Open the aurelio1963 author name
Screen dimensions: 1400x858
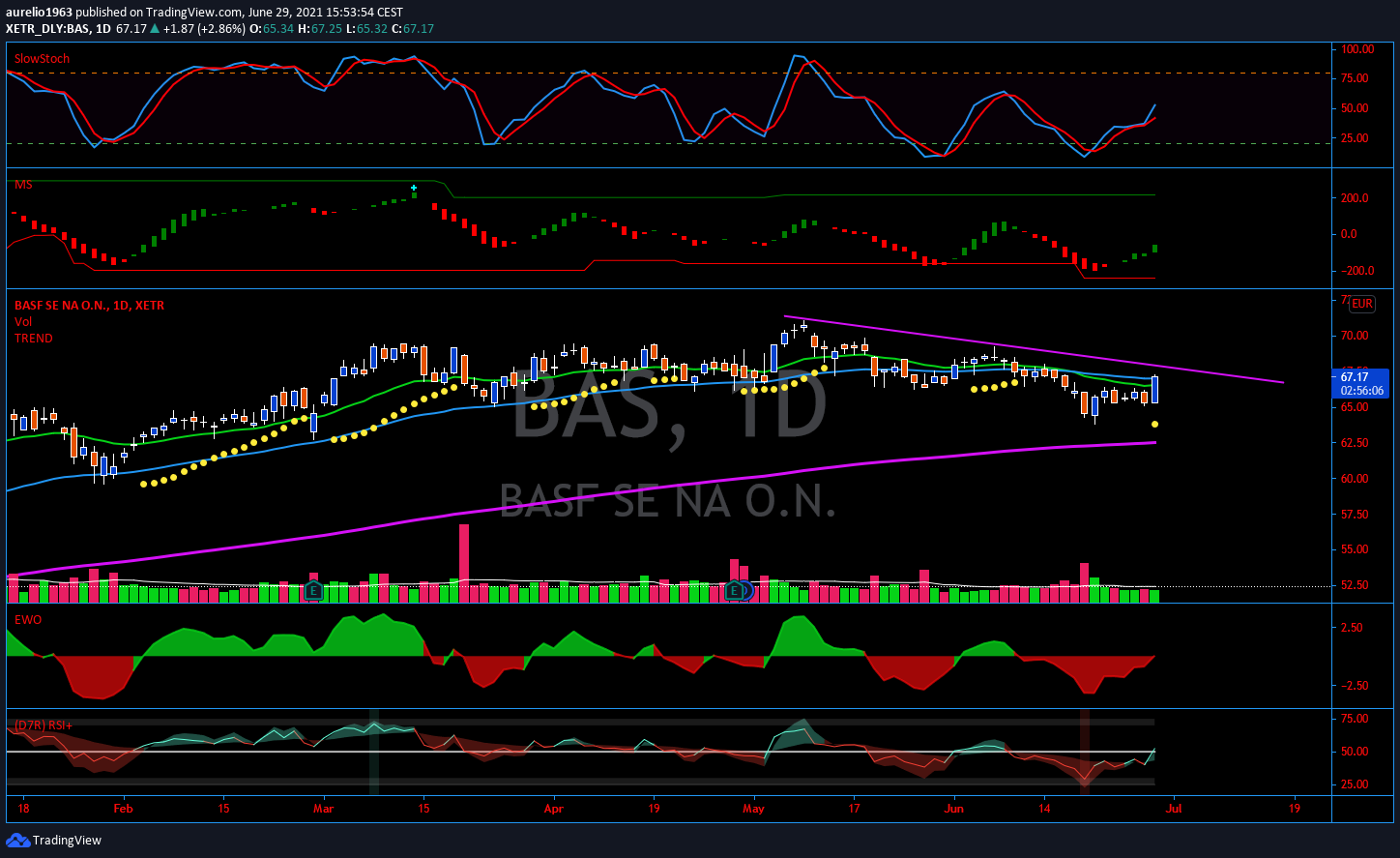[x=39, y=12]
